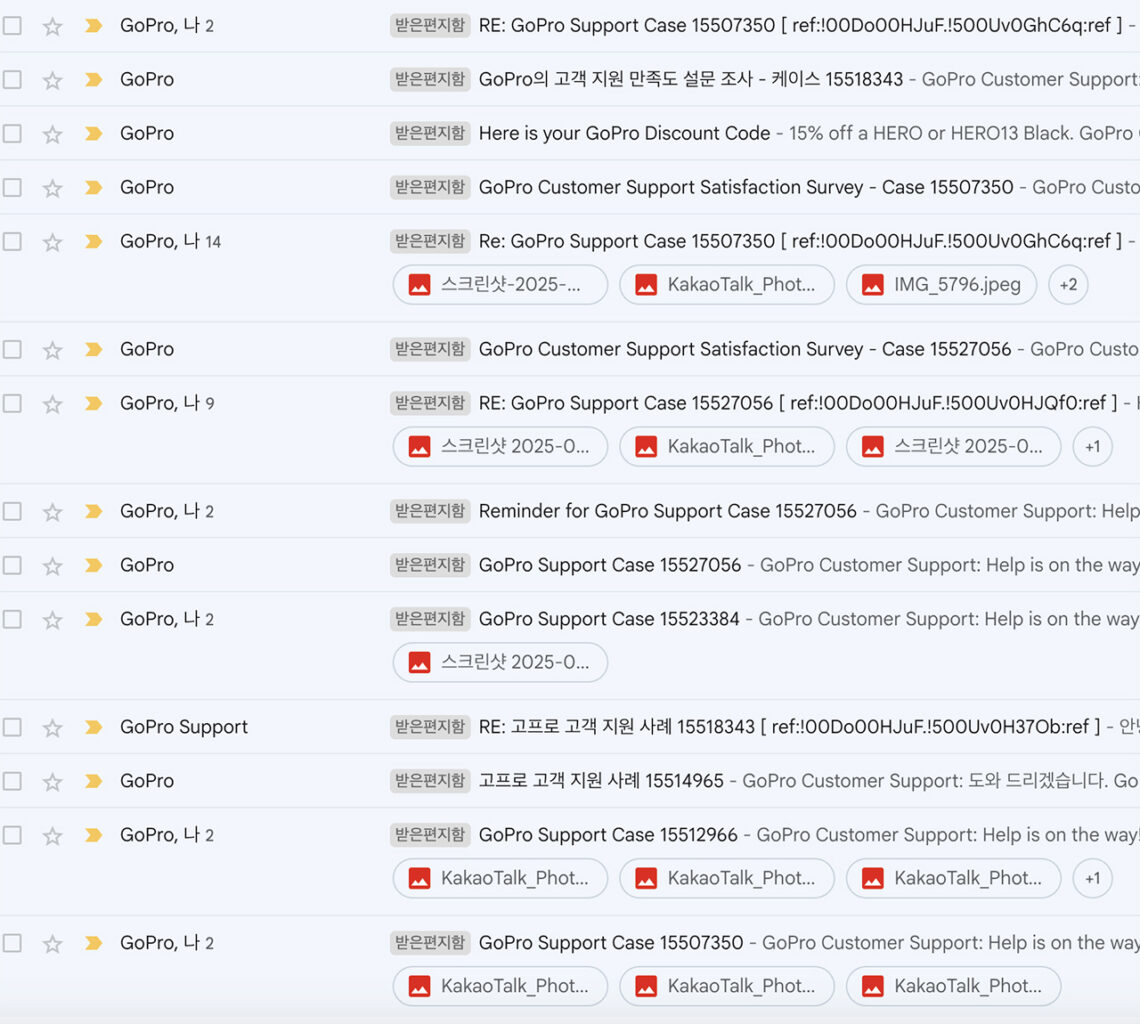Screen dimensions: 1140x1024
Task: Click importance marker on Reminder for Case 15527056
Action: click(x=93, y=511)
